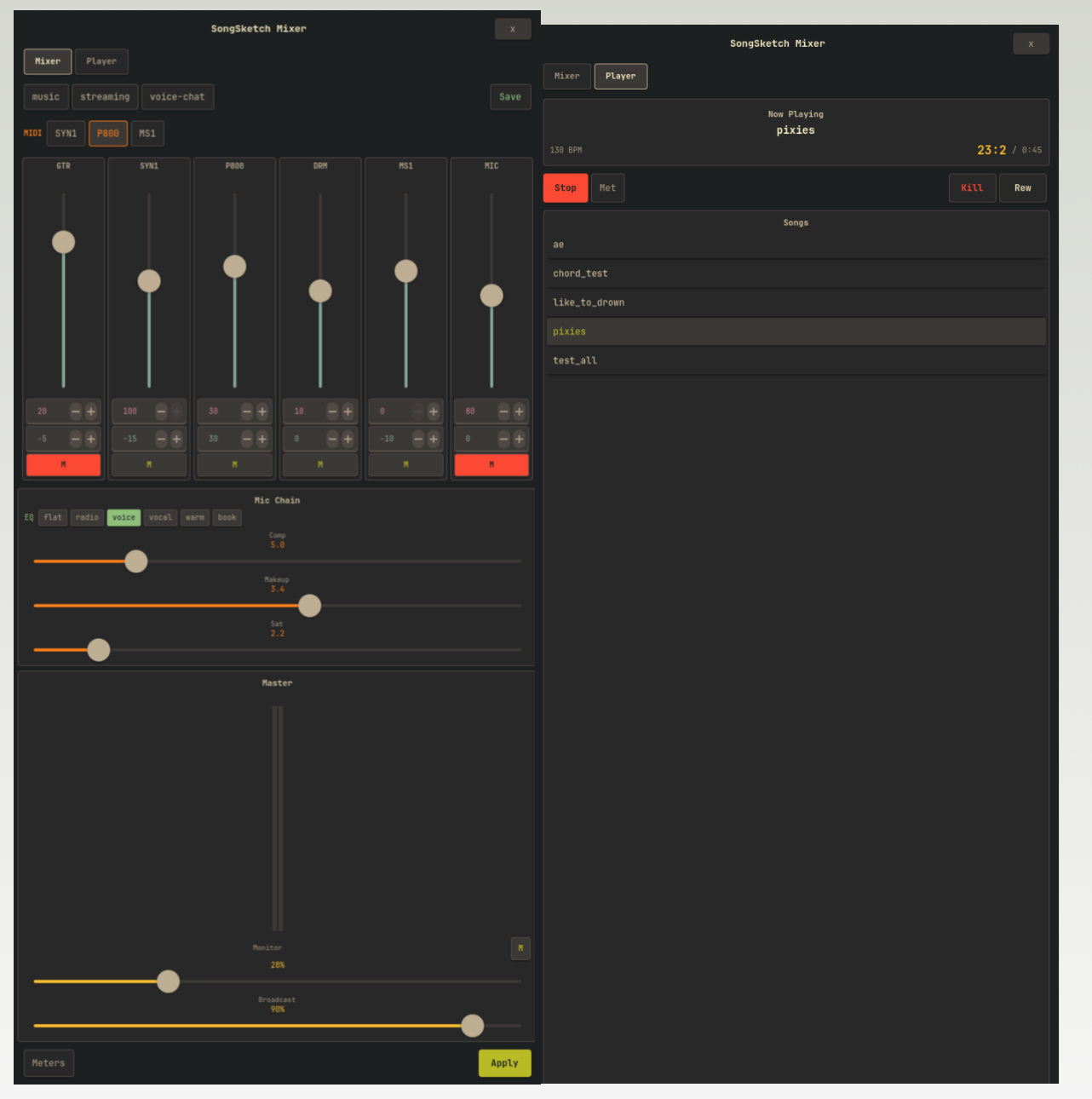Open the Meters view
The height and width of the screenshot is (1099, 1092).
click(x=49, y=1063)
